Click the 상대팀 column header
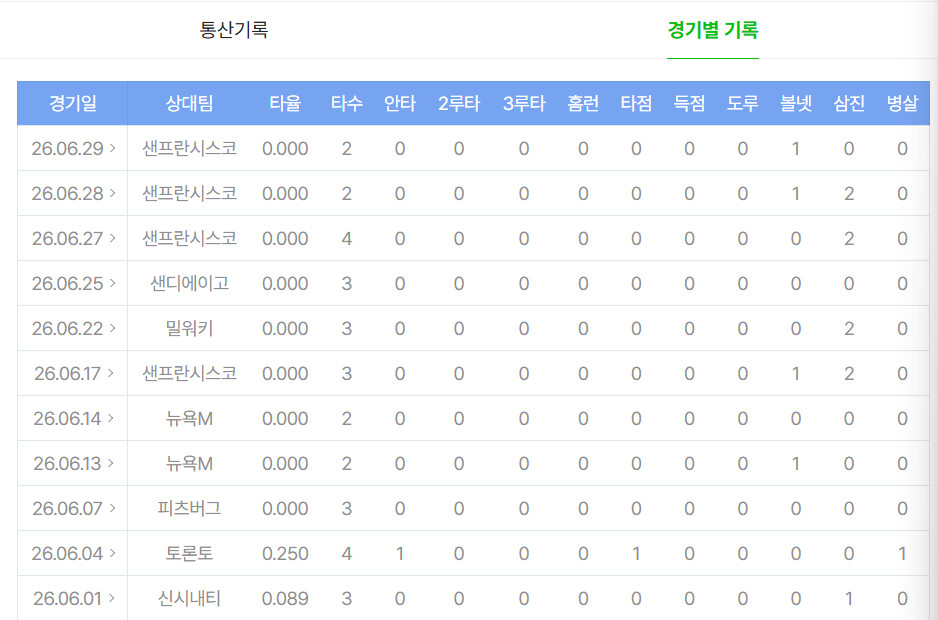Viewport: 938px width, 620px height. tap(189, 104)
